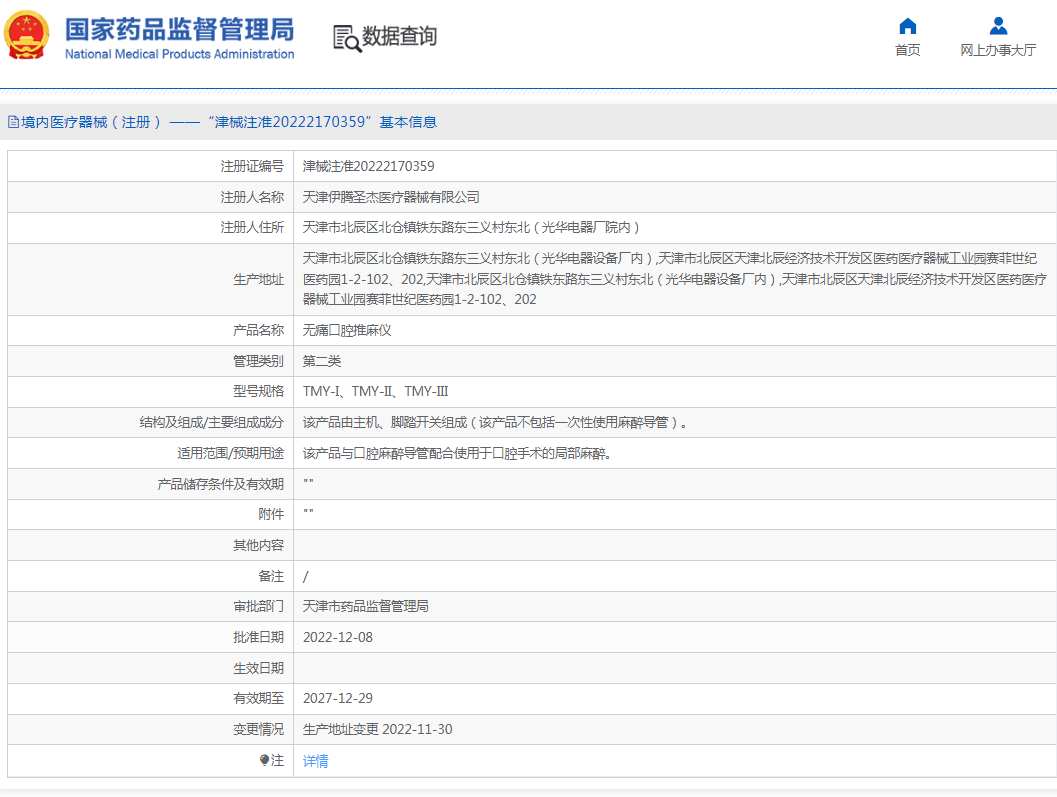Click the 有效期至 row label
Screen dimensions: 1057x797
click(x=259, y=699)
